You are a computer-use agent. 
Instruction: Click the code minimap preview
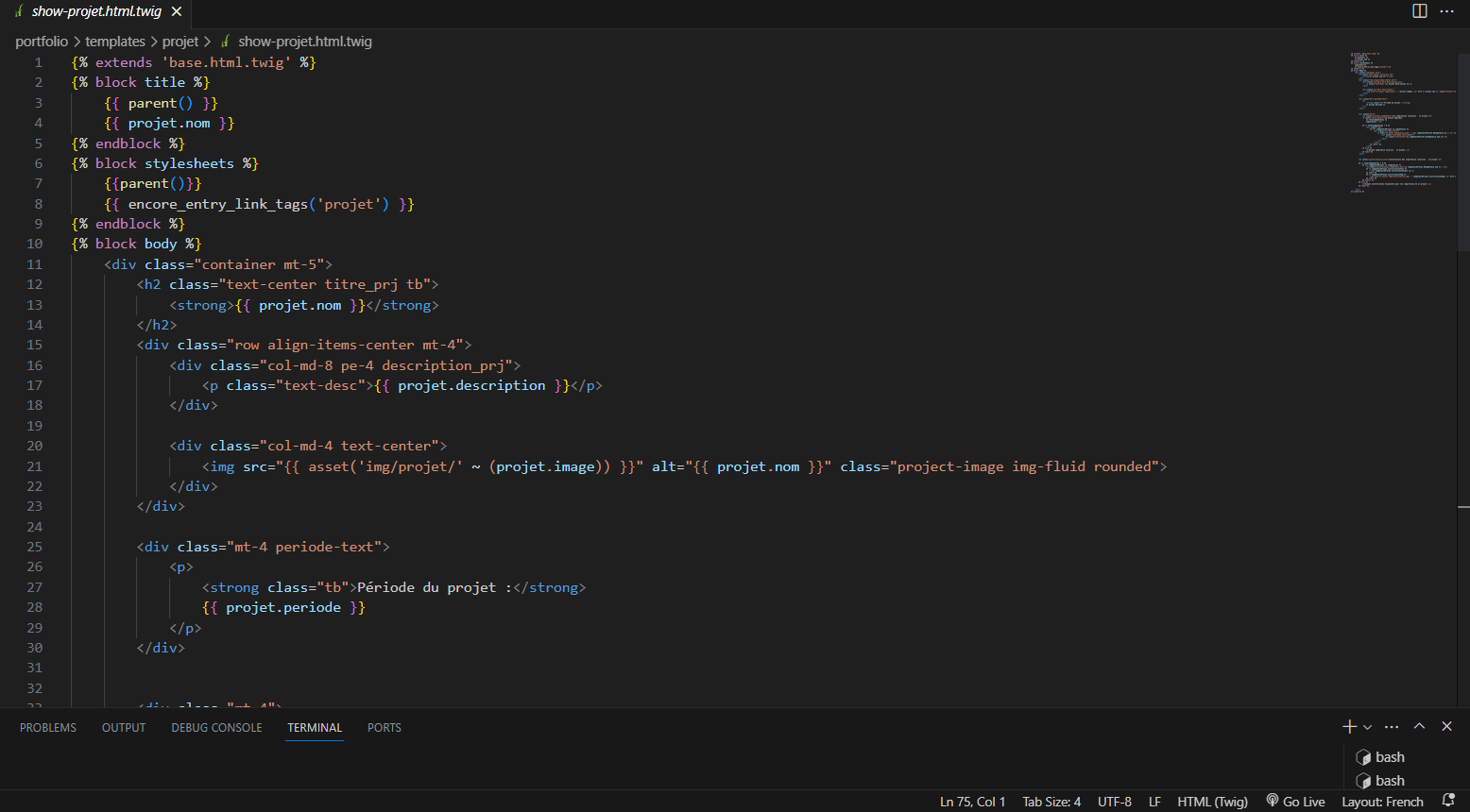click(1402, 123)
